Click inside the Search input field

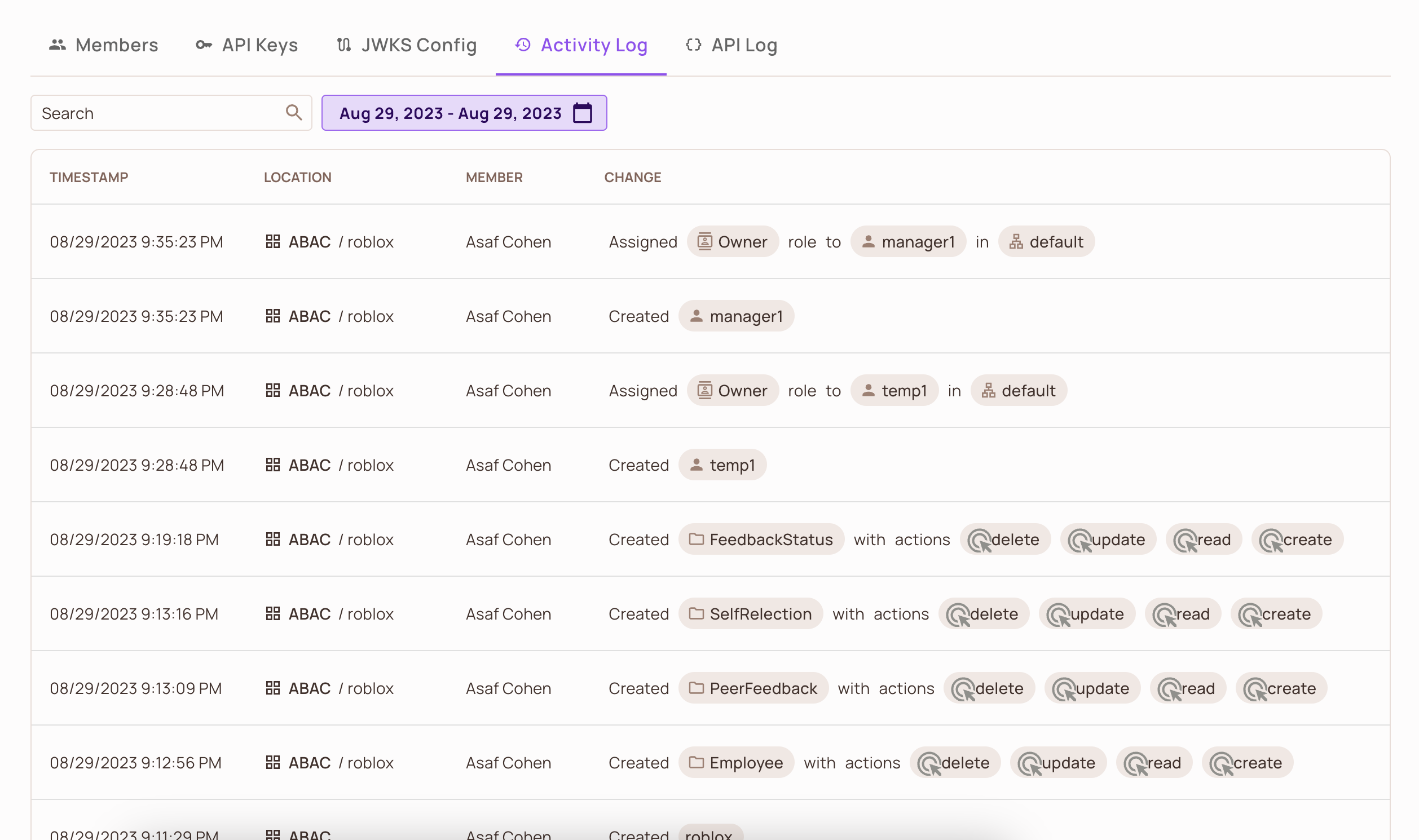coord(142,113)
